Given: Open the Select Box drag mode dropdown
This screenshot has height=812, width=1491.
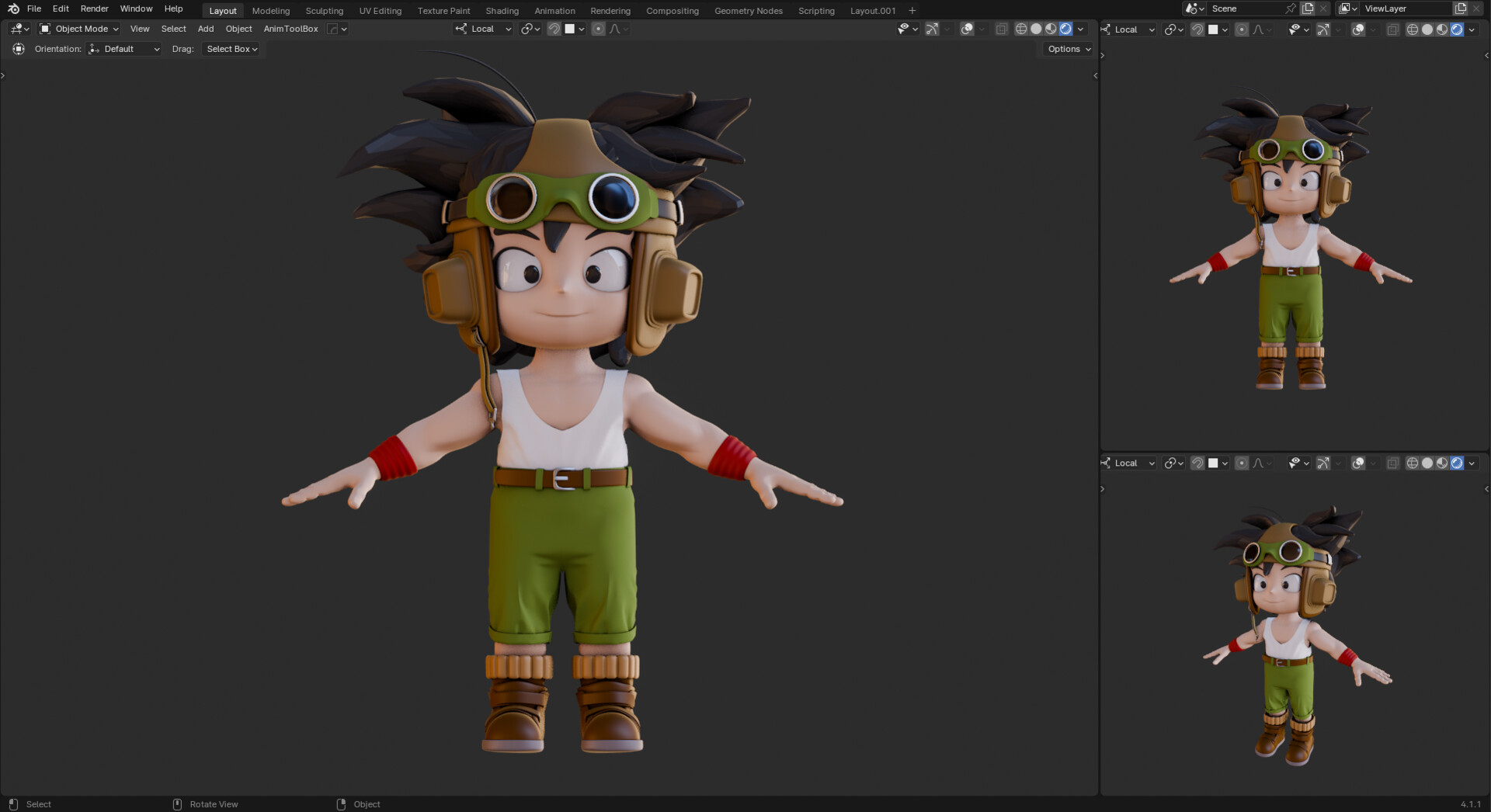Looking at the screenshot, I should pos(231,49).
